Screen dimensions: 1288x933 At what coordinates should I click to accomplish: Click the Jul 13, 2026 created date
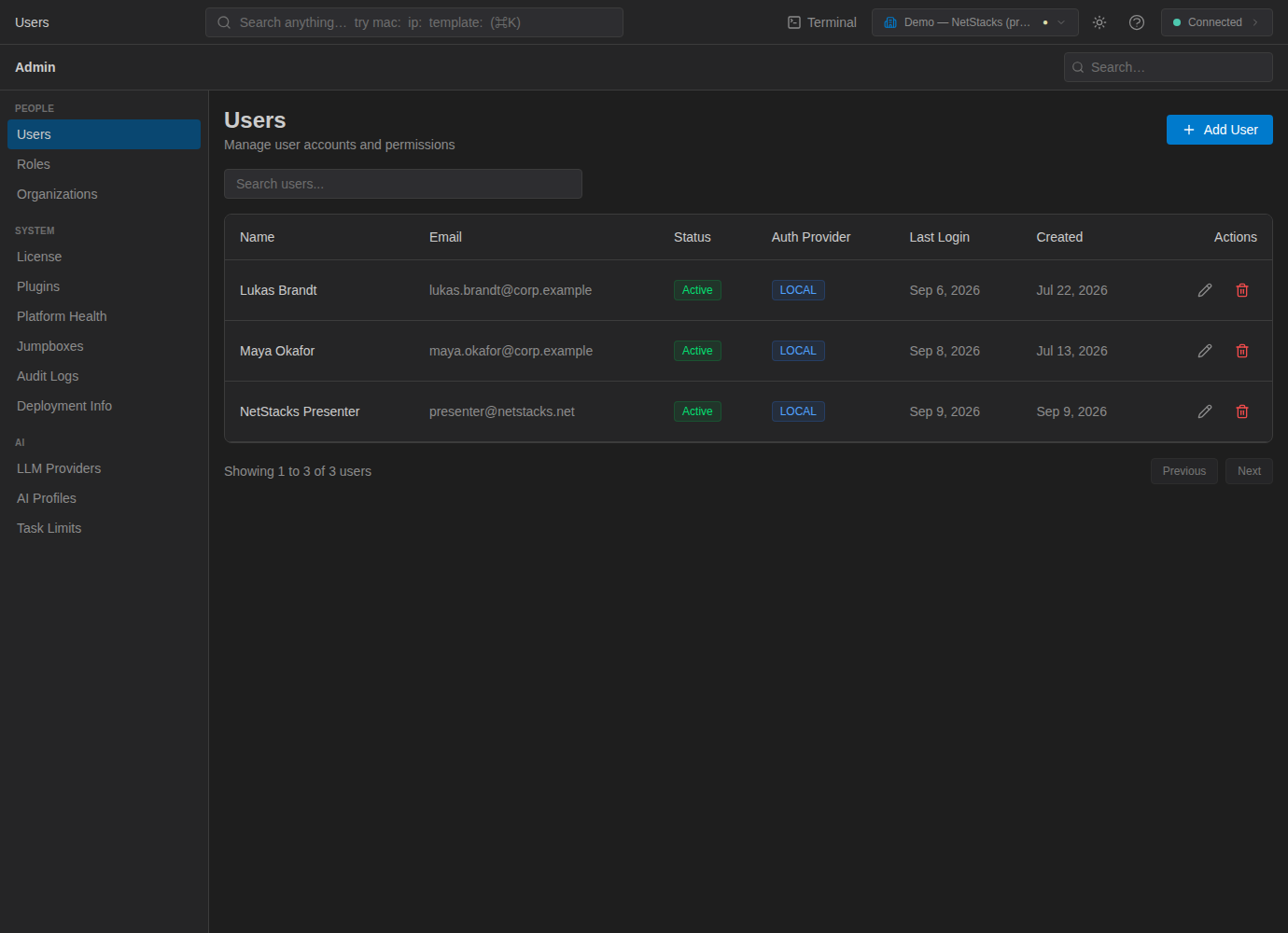1071,351
